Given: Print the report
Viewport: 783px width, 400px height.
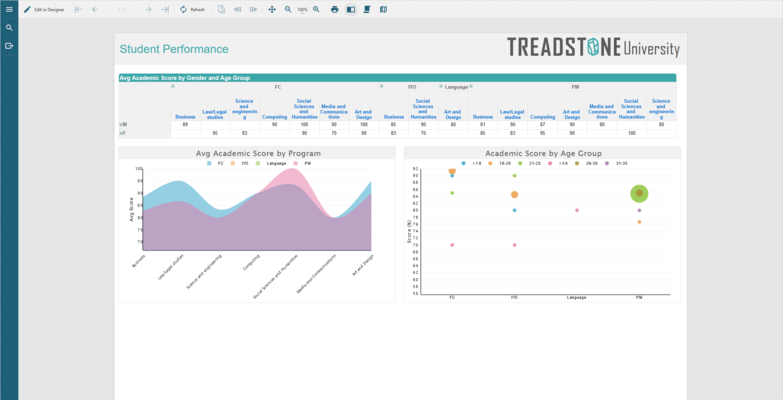Looking at the screenshot, I should tap(335, 9).
